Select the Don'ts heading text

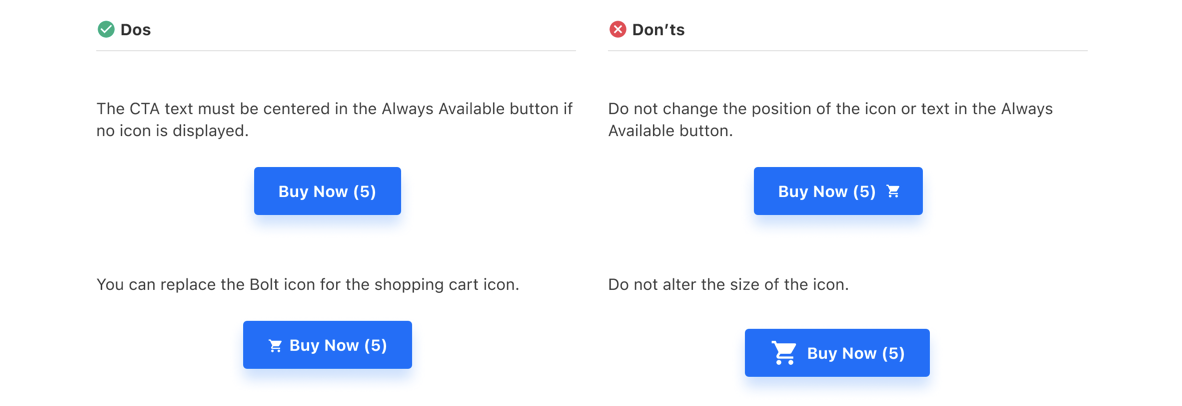pyautogui.click(x=658, y=30)
